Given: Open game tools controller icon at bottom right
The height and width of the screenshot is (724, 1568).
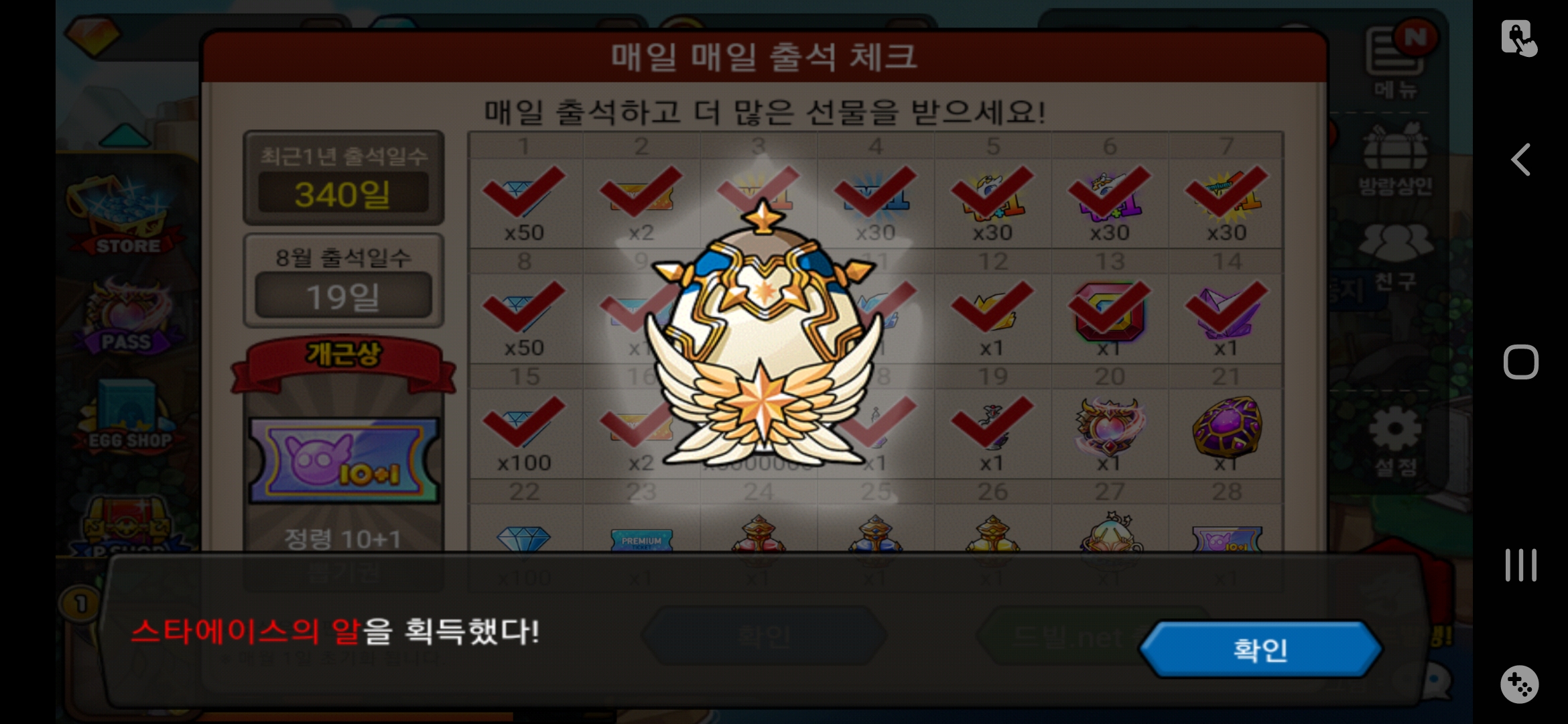Looking at the screenshot, I should [x=1519, y=684].
